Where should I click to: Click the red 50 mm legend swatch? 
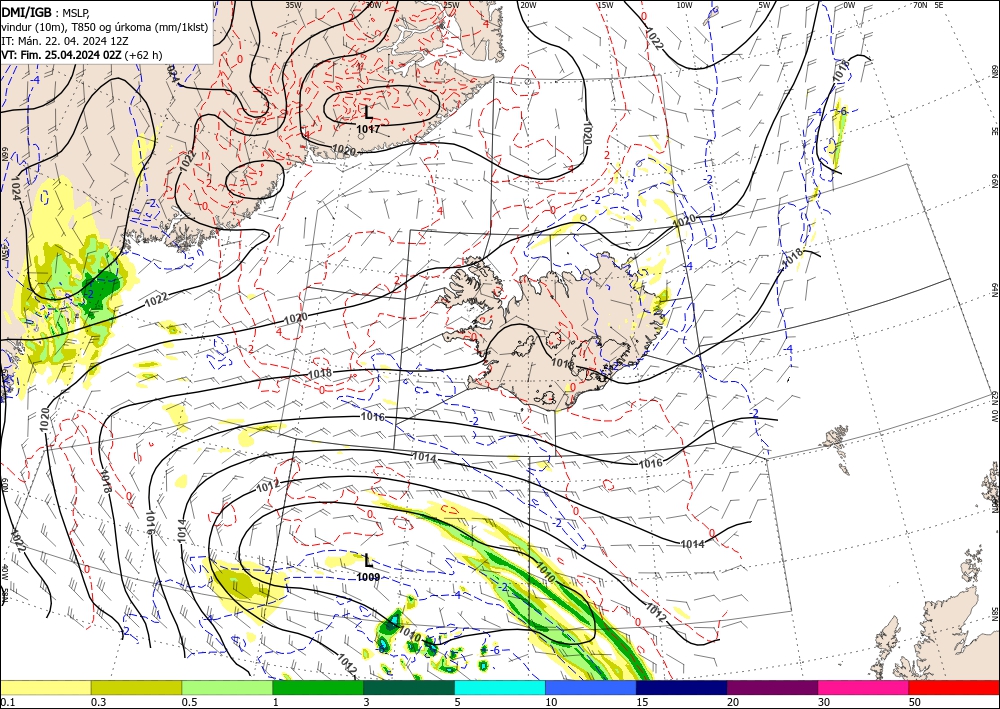[x=954, y=687]
